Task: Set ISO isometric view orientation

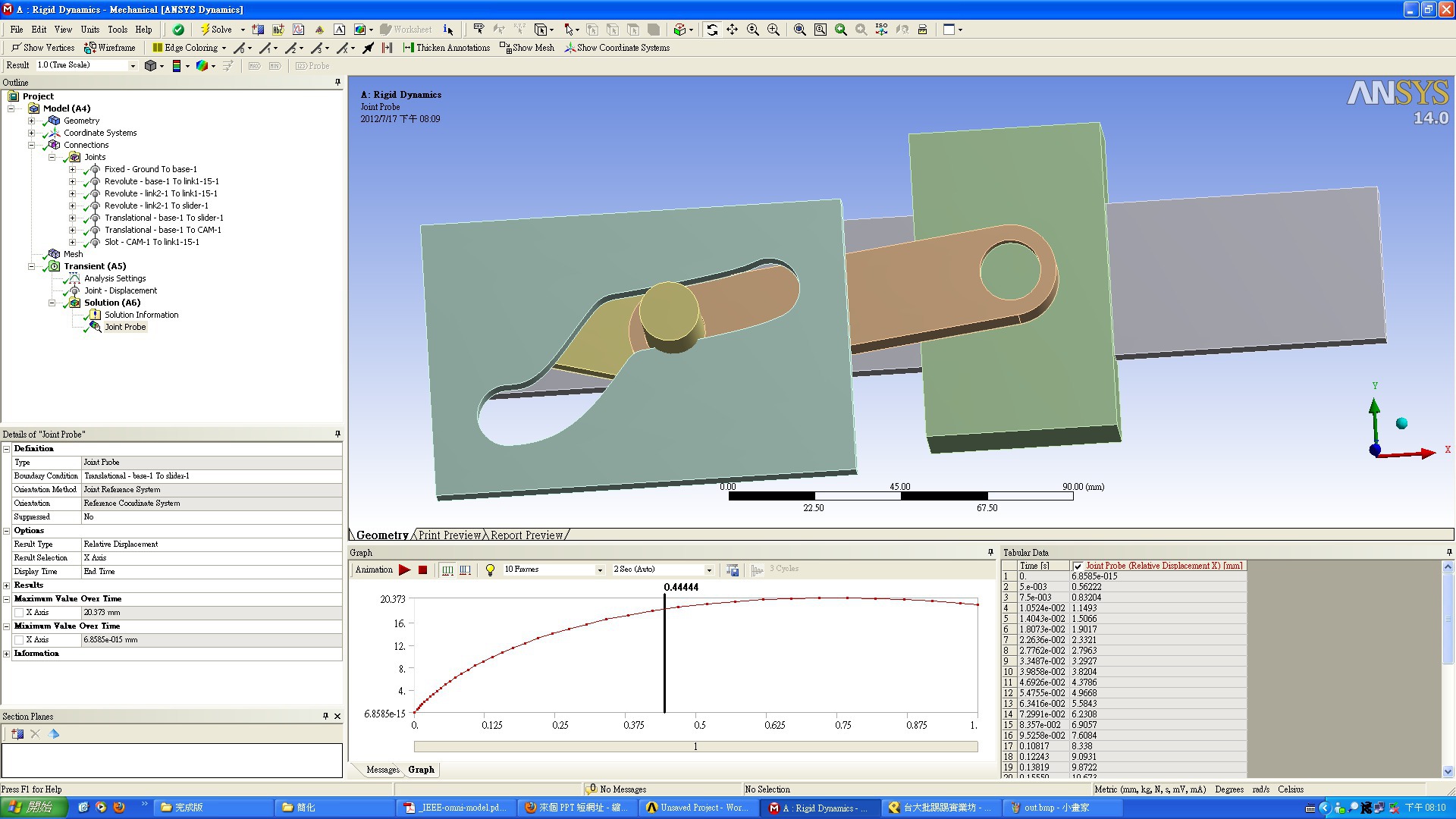Action: tap(881, 30)
